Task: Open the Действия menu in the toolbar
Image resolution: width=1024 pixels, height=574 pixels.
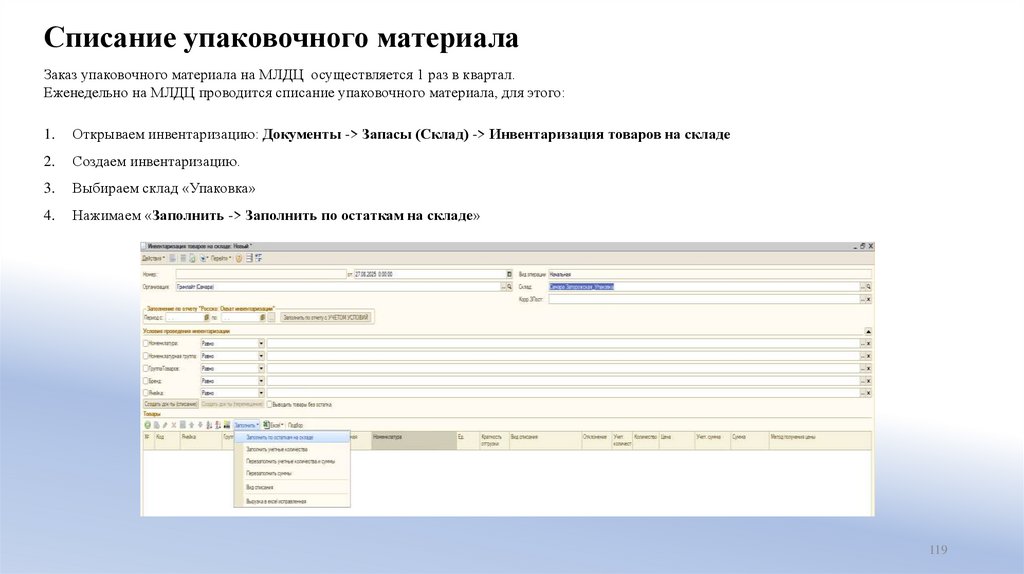Action: 152,259
